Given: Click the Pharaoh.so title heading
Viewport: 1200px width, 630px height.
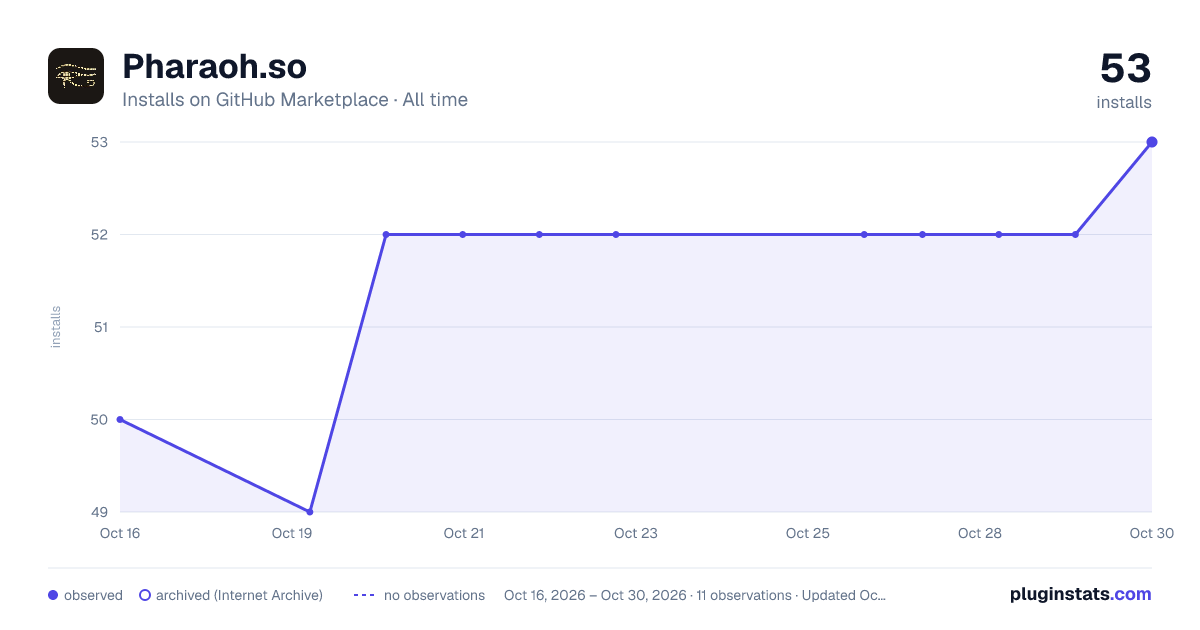Looking at the screenshot, I should coord(214,66).
